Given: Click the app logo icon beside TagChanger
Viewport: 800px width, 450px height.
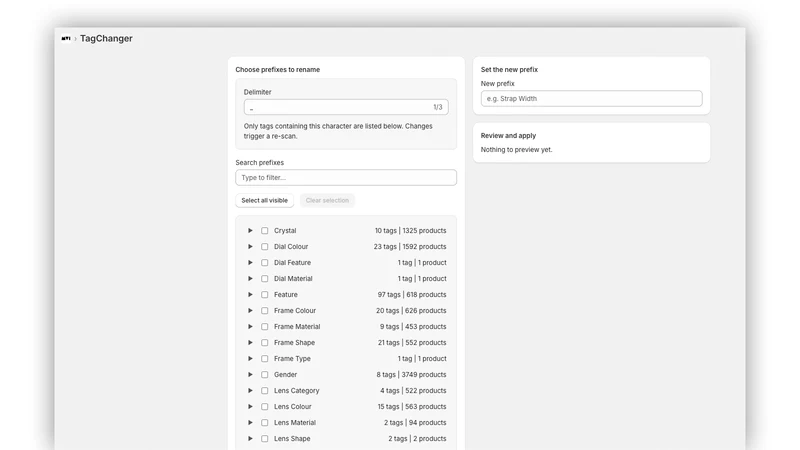Looking at the screenshot, I should pyautogui.click(x=66, y=38).
